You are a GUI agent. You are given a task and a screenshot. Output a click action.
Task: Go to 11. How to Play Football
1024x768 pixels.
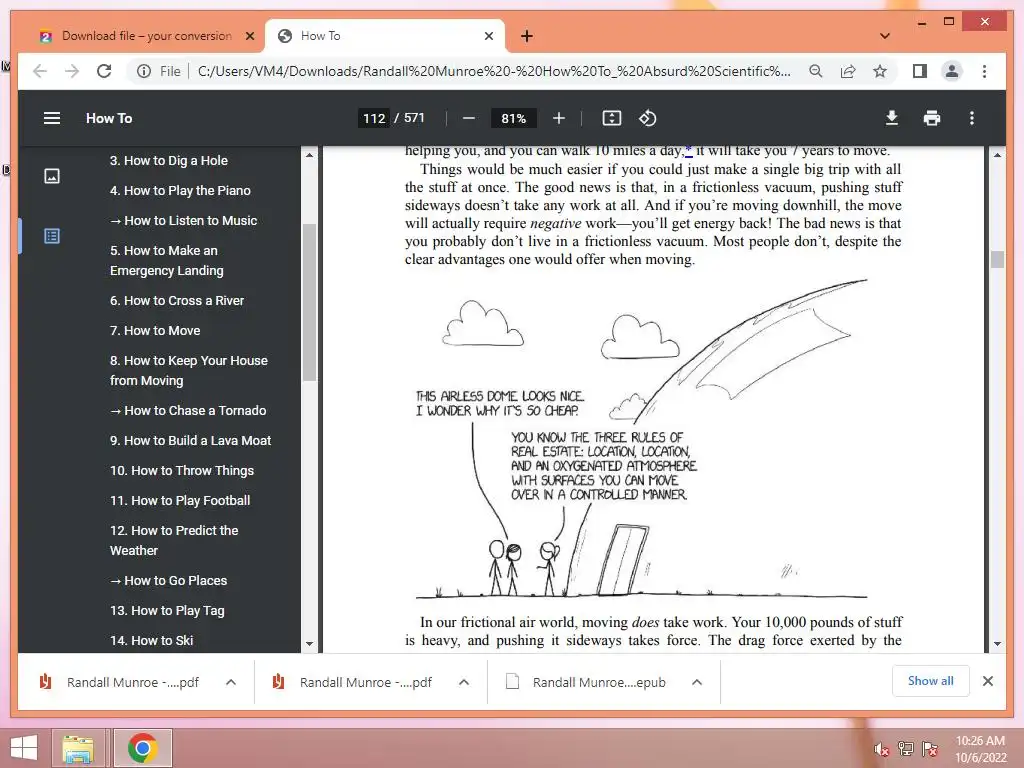180,501
